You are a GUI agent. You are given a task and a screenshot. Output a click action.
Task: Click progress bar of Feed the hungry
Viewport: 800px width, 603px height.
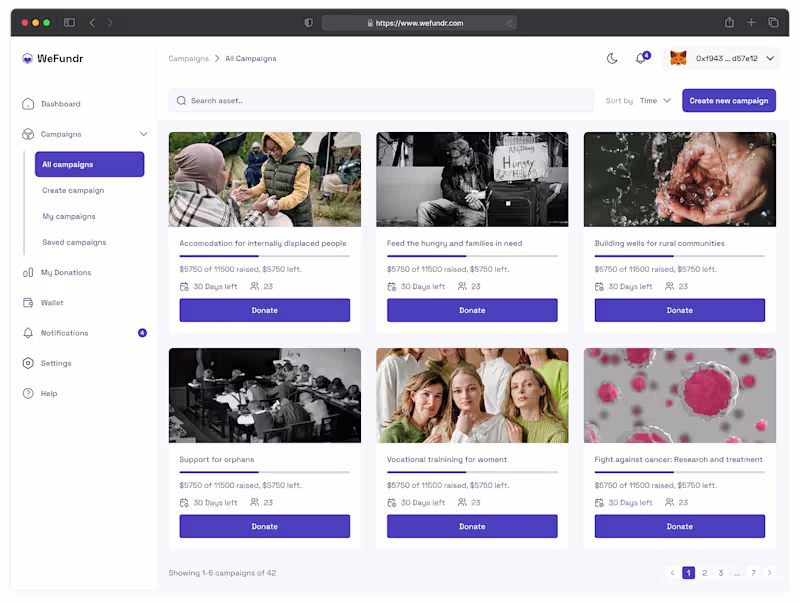pos(472,256)
